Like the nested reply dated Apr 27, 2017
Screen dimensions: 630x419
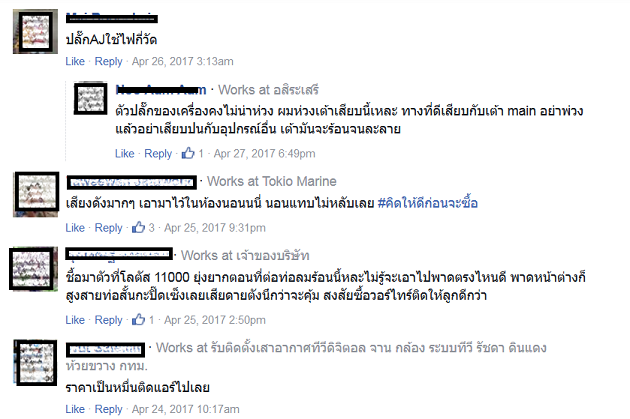125,153
